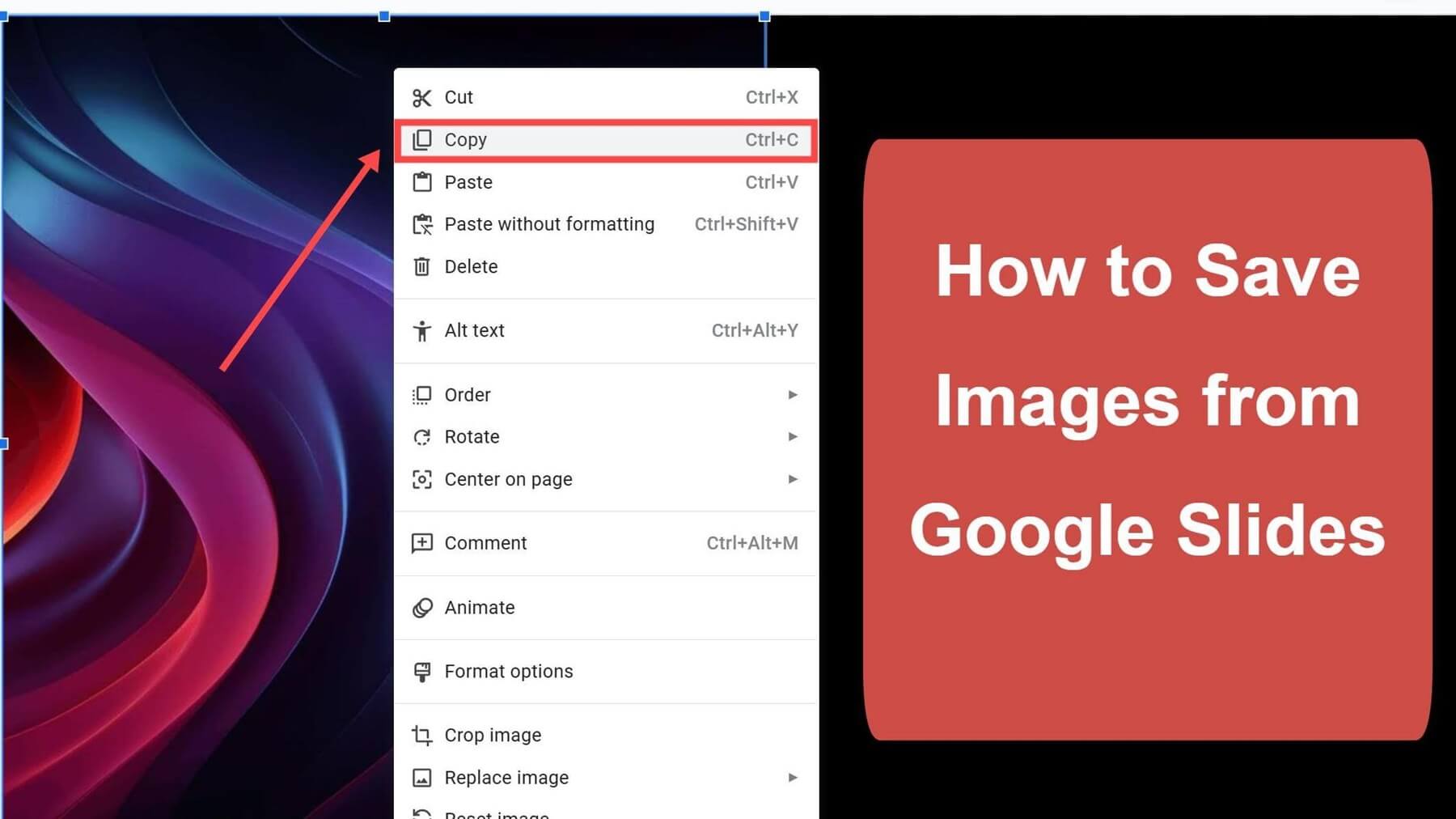Click the red How to Save Images box
1456x819 pixels.
point(1147,439)
